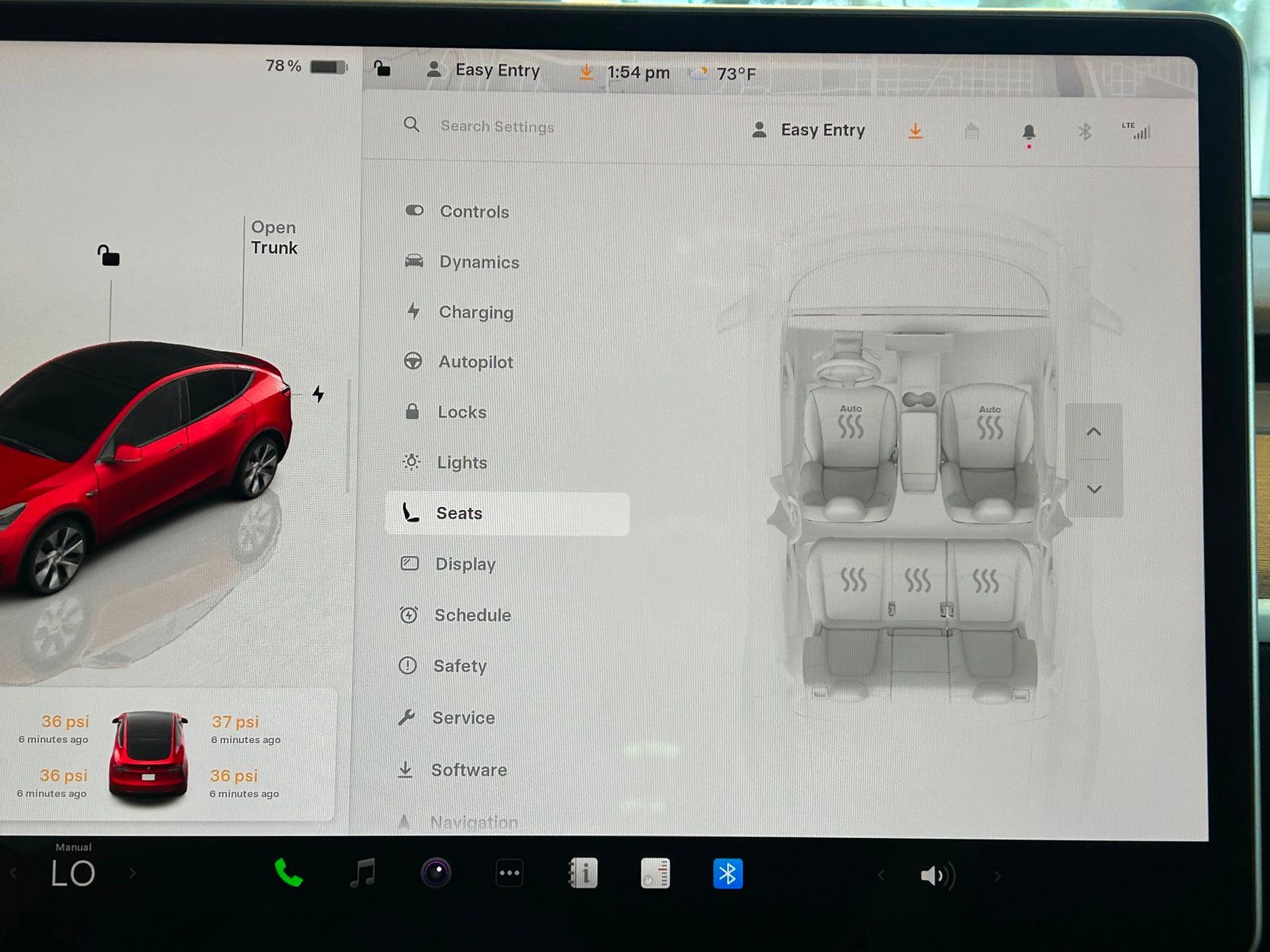Select the Charging settings menu
Screen dimensions: 1270x952
click(475, 313)
